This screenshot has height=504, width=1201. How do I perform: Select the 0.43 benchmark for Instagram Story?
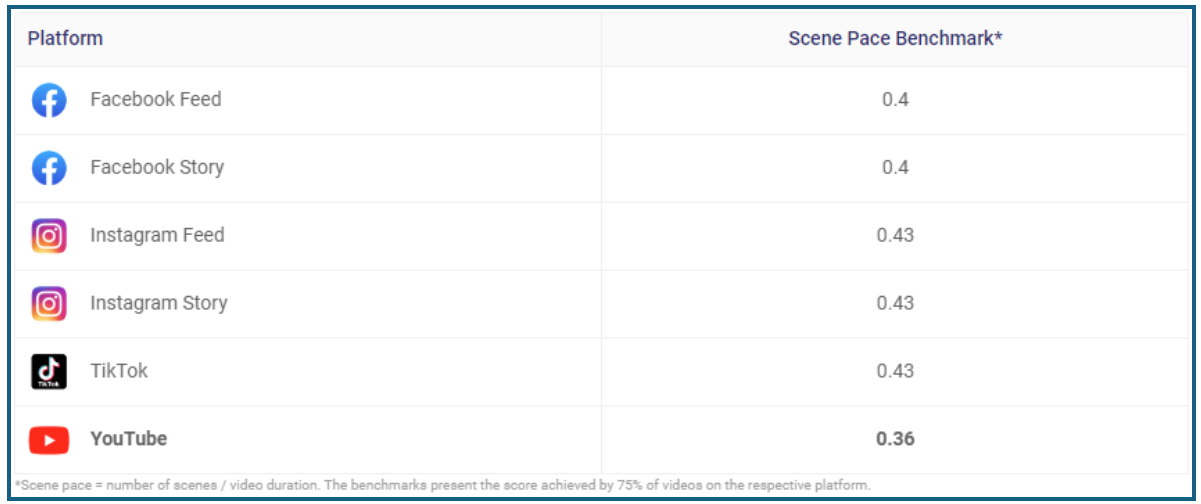click(895, 303)
